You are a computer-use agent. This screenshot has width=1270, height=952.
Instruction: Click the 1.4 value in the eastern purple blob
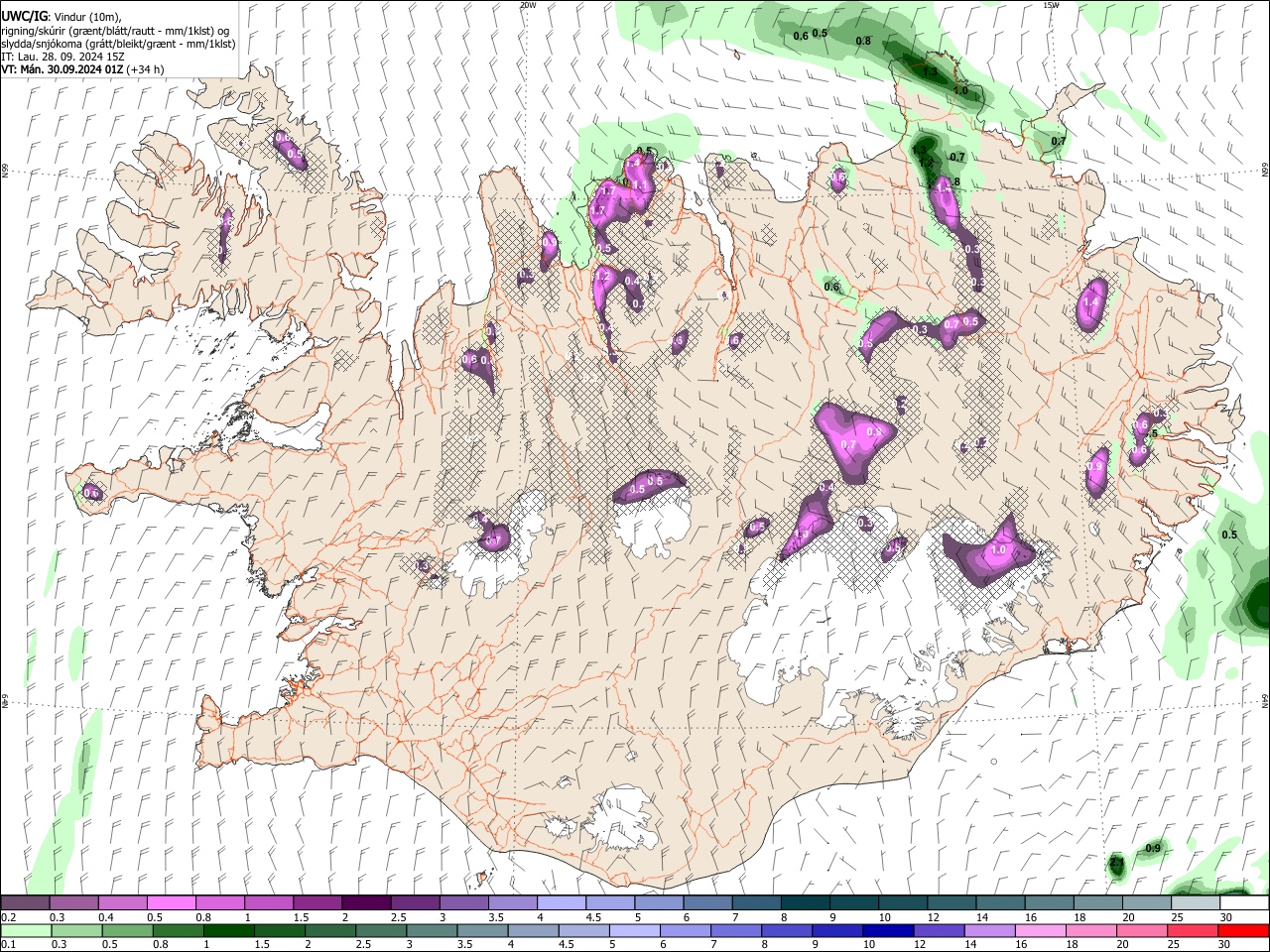point(1092,301)
